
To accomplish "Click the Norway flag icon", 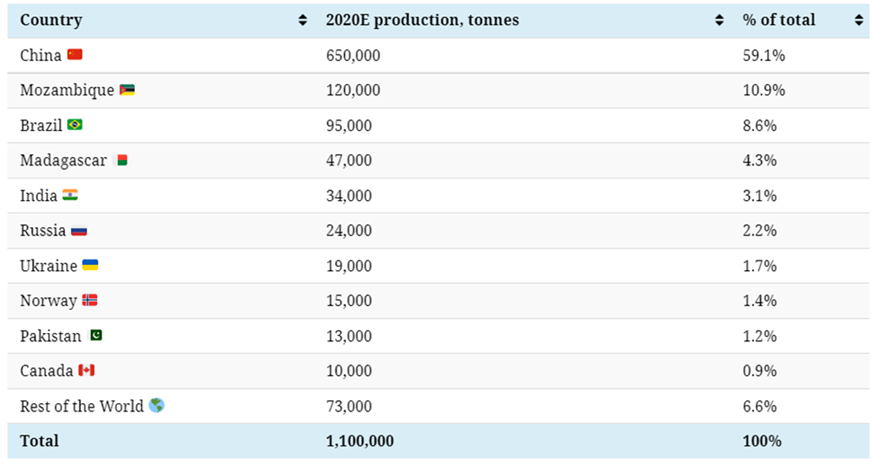I will pos(90,300).
